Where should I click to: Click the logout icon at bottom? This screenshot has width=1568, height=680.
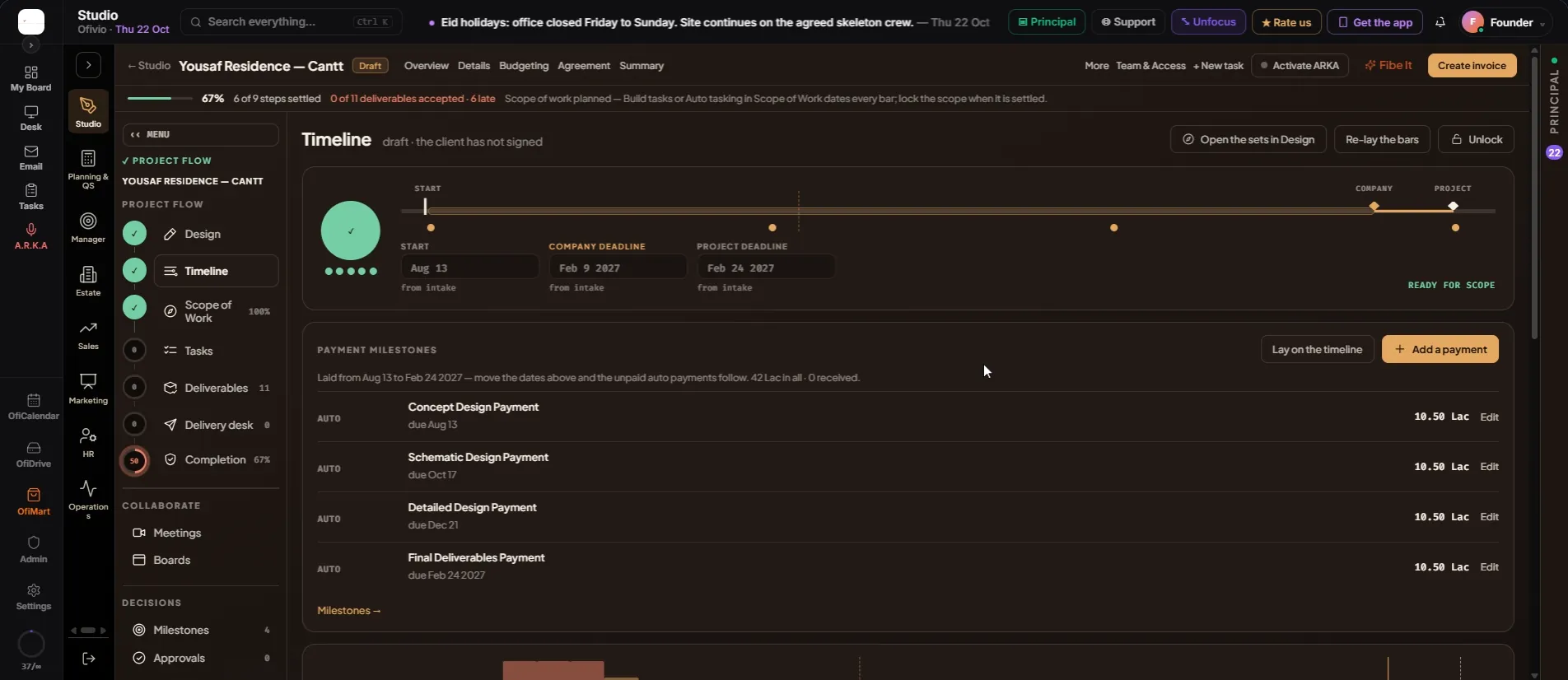point(89,658)
